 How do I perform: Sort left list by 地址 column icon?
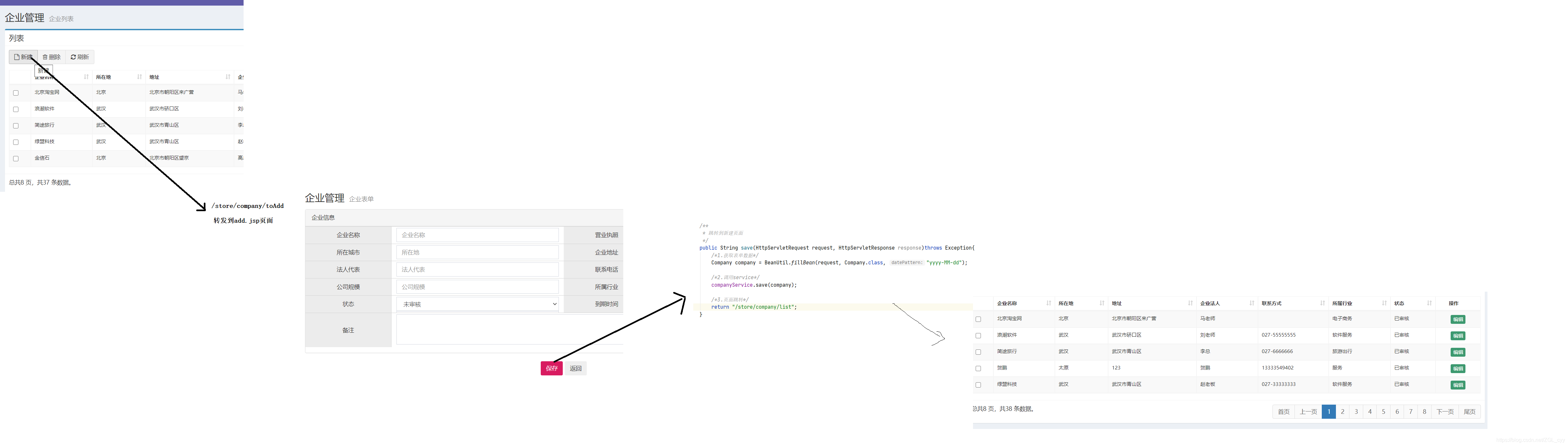pyautogui.click(x=228, y=77)
